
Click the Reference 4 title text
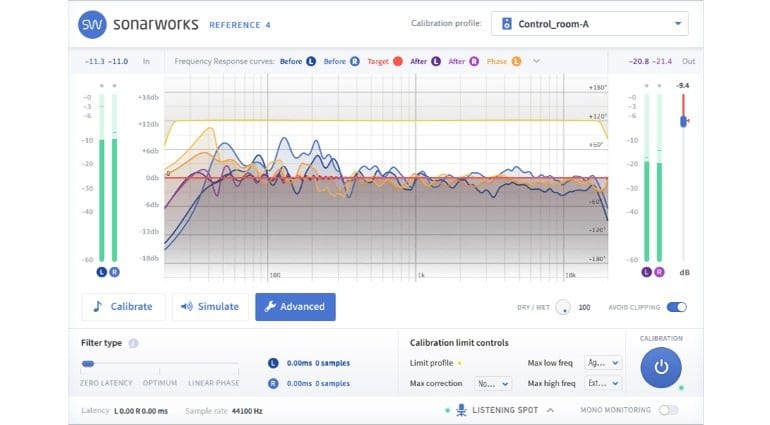(x=240, y=25)
